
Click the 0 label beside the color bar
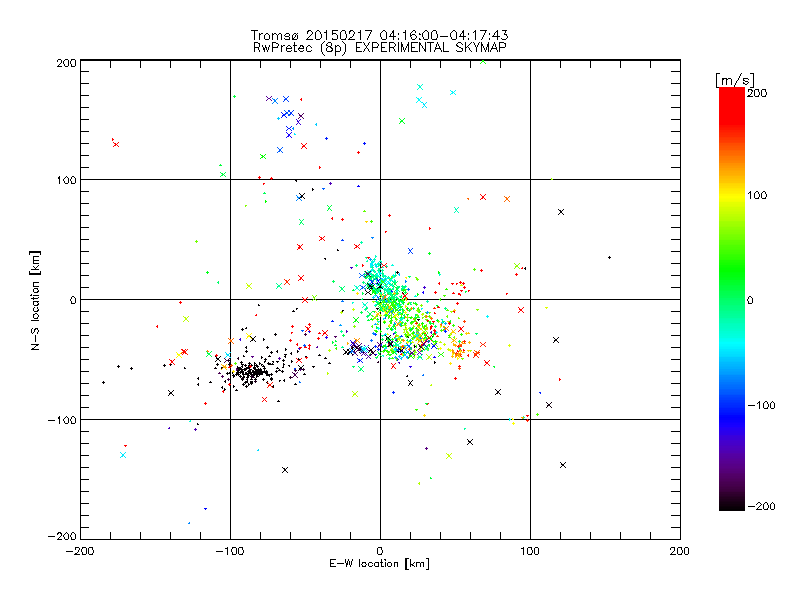point(750,300)
